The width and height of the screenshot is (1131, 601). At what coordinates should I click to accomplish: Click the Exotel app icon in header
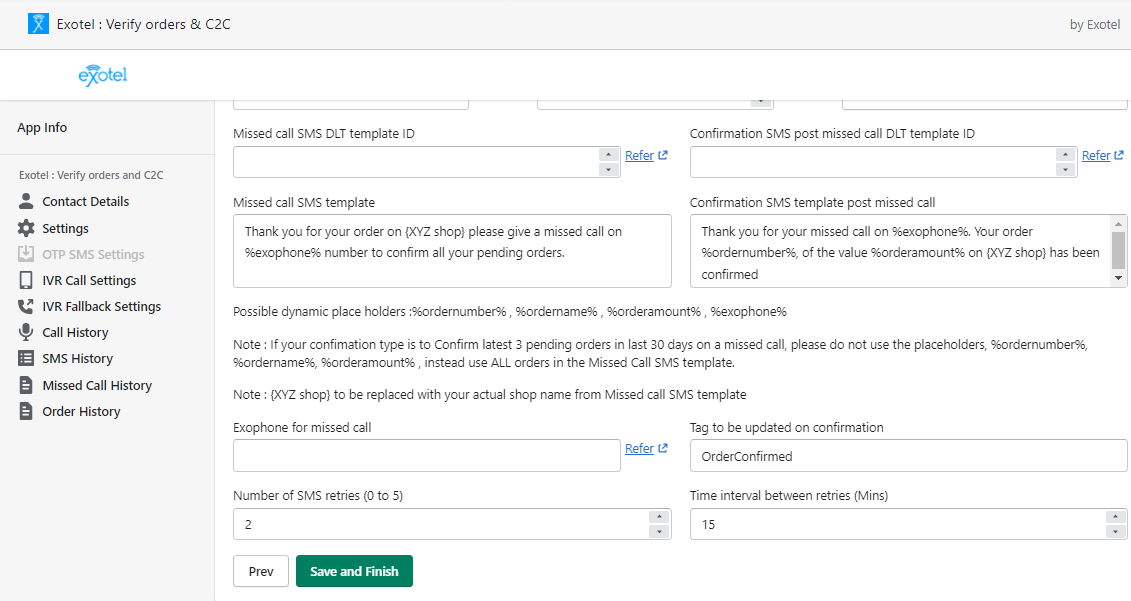tap(38, 24)
